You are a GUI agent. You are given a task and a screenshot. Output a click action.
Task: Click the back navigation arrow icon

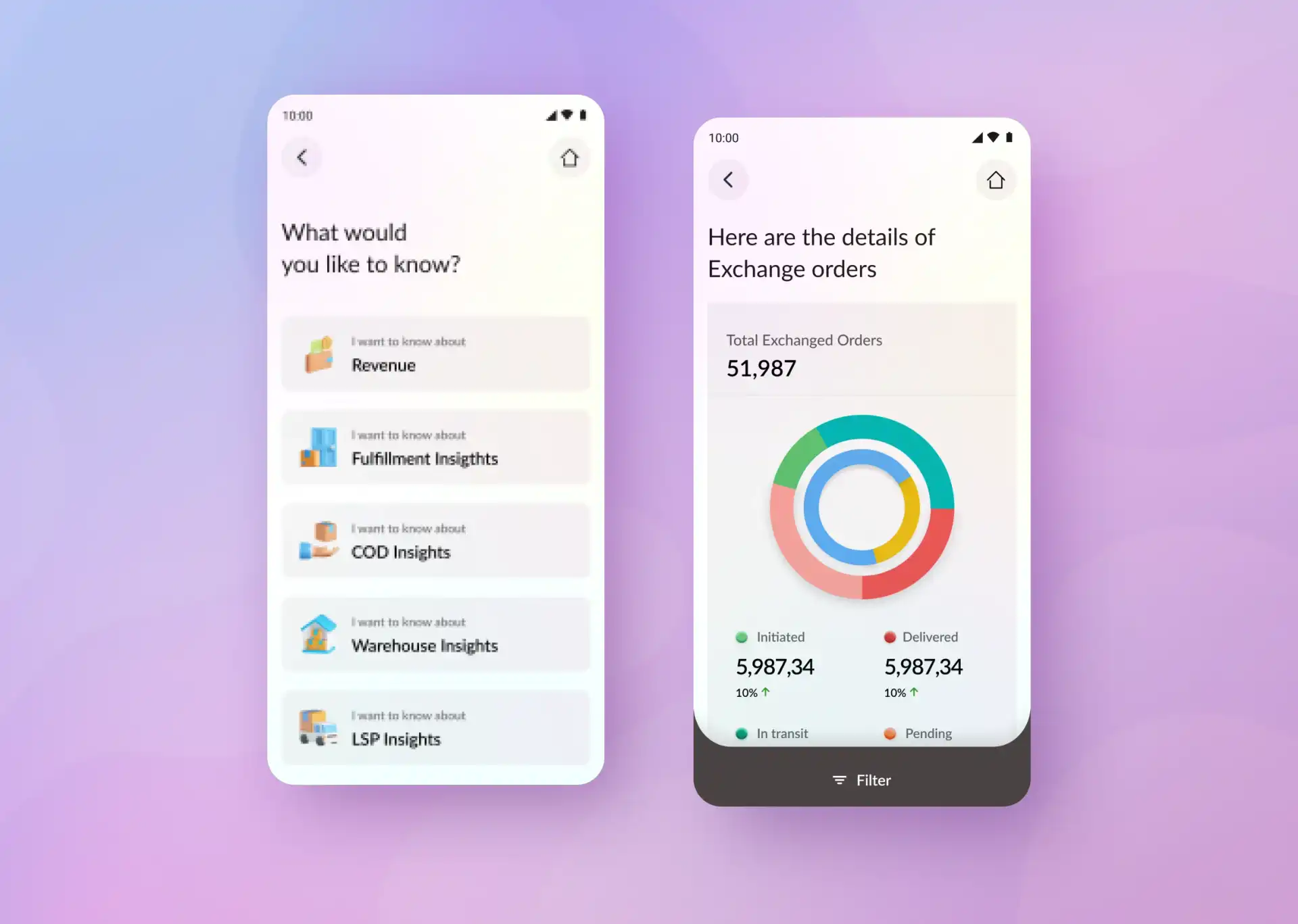tap(304, 157)
